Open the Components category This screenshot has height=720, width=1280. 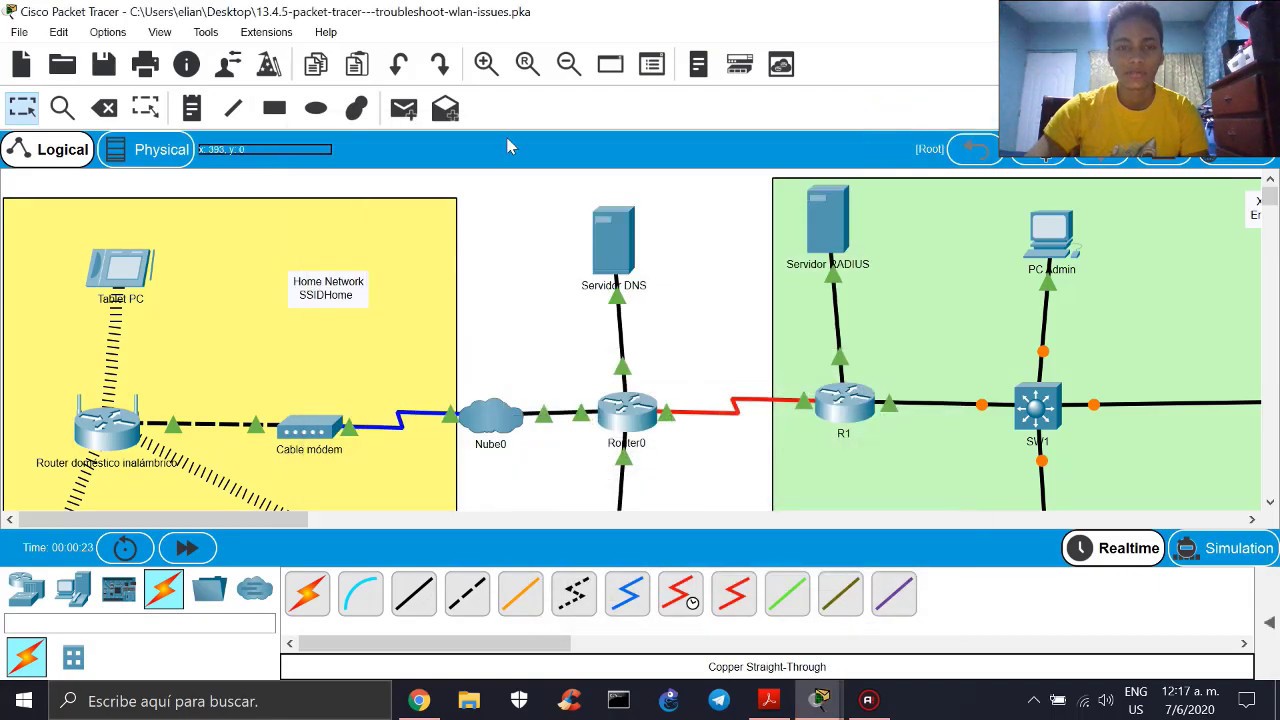[118, 589]
